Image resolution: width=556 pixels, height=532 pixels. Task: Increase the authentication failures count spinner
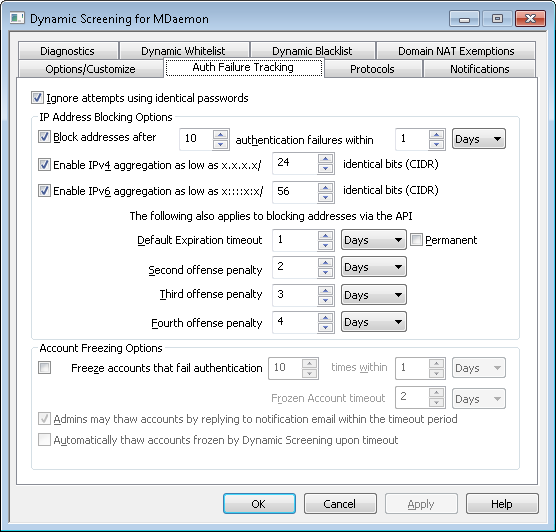(x=221, y=135)
